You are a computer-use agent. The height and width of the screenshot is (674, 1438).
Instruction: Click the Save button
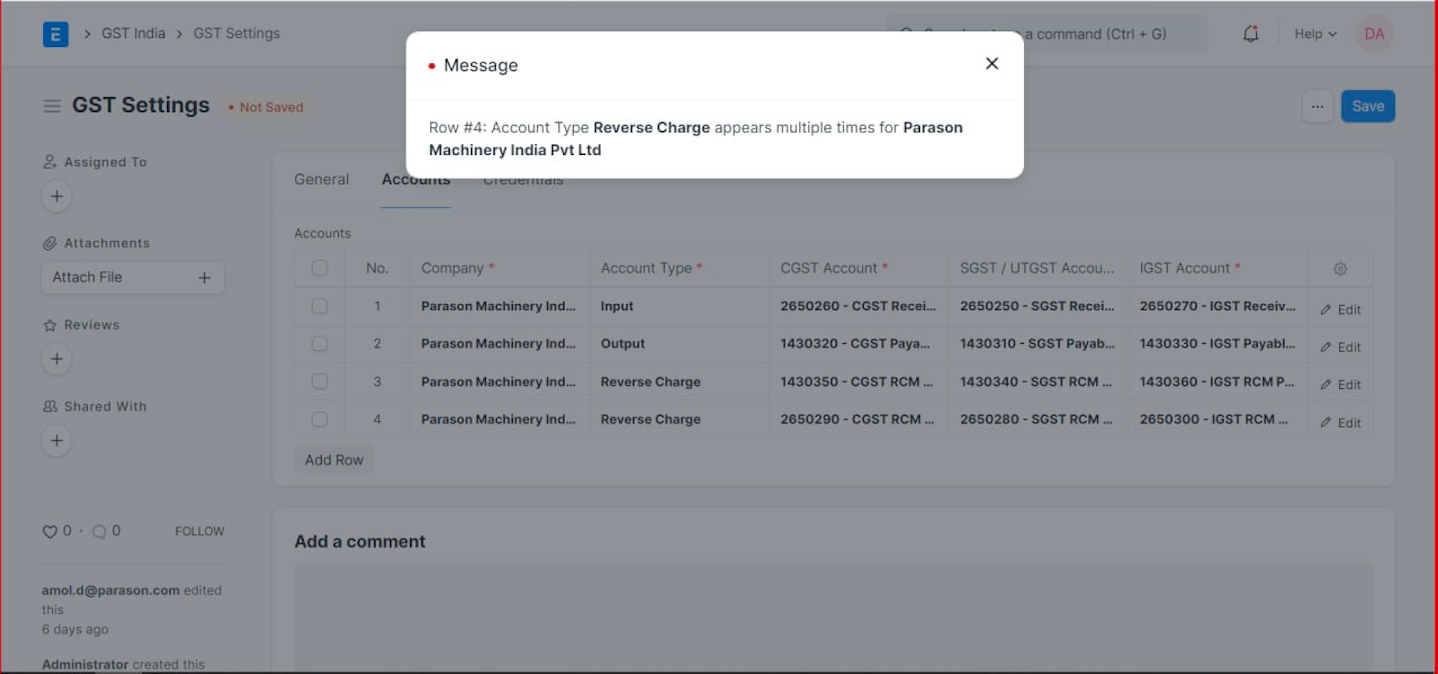point(1367,105)
